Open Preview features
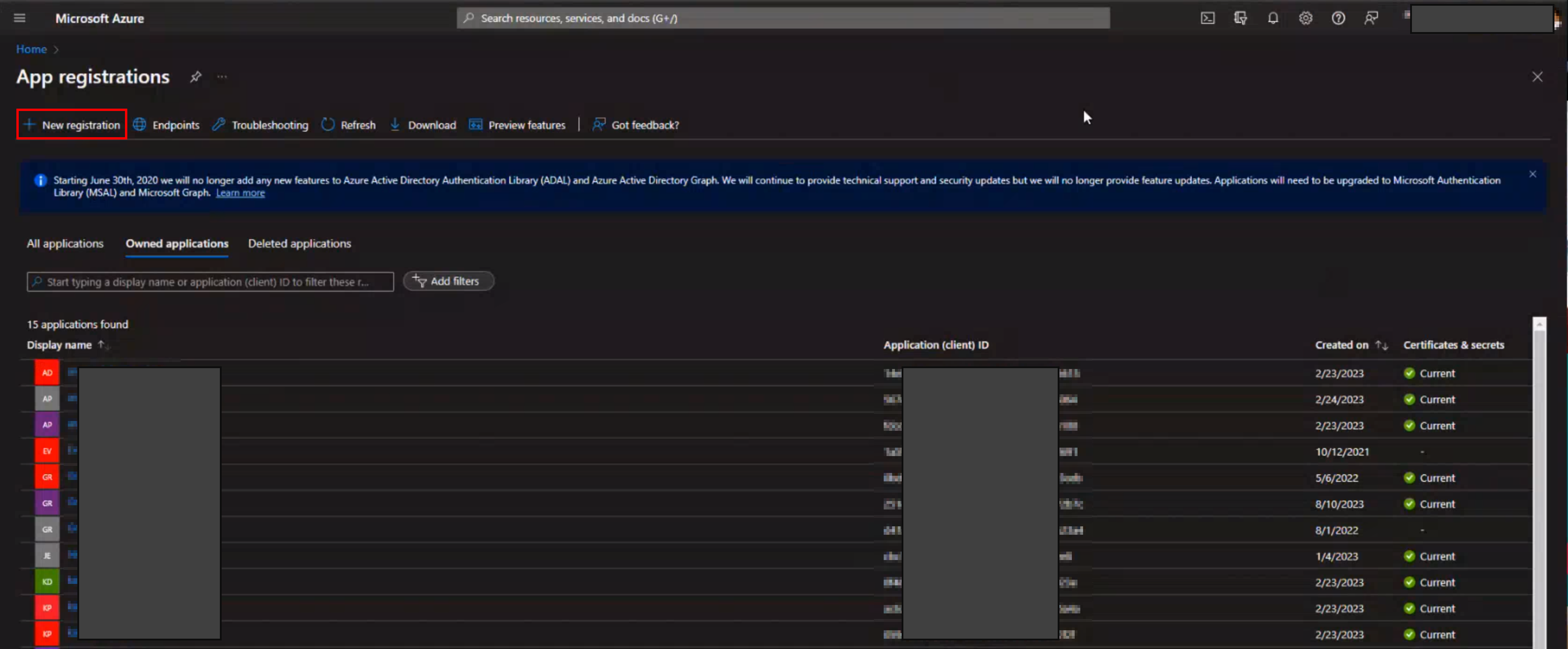Screen dimensions: 1568x649 point(517,124)
